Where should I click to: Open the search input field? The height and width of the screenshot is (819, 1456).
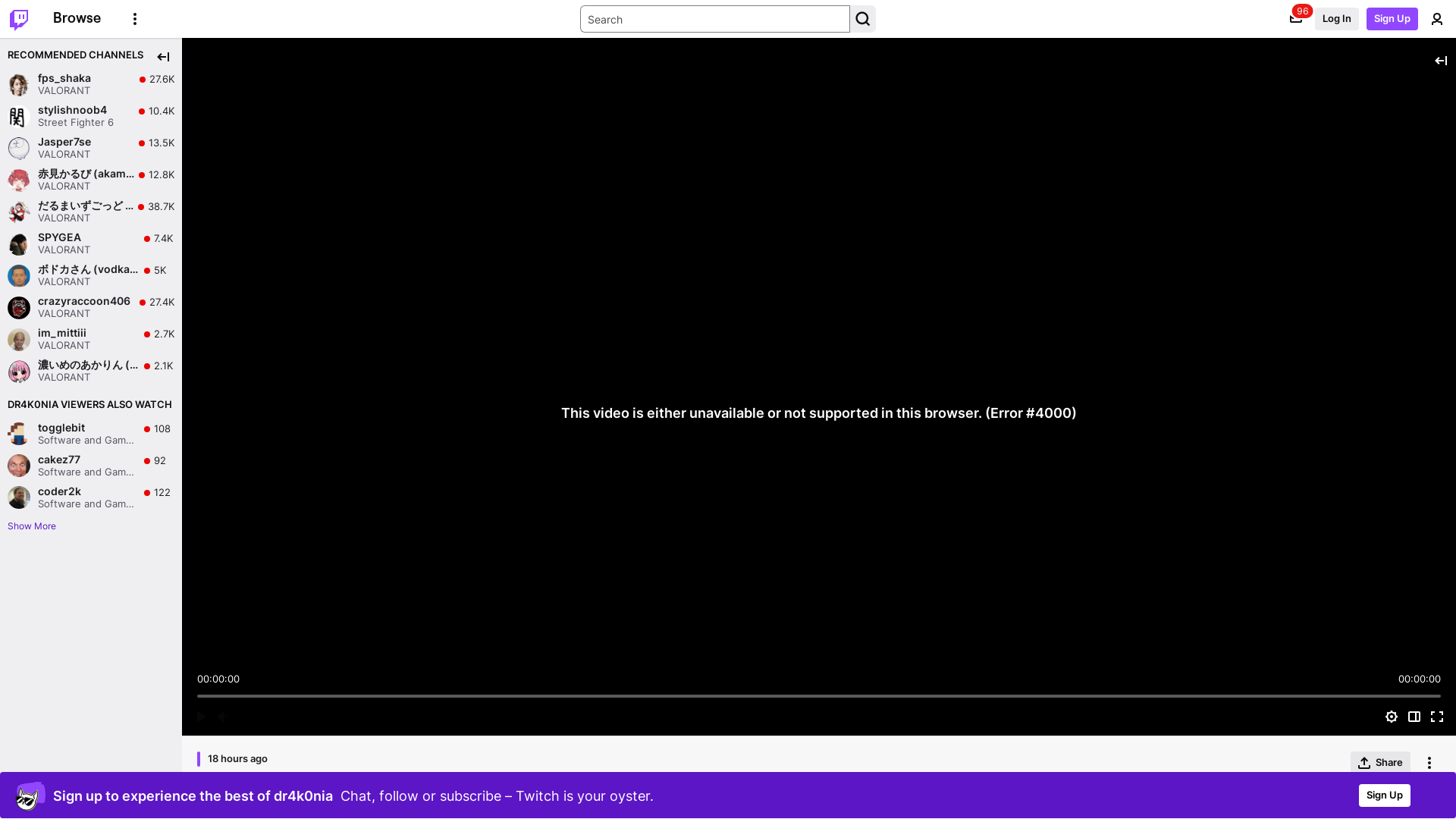point(715,19)
